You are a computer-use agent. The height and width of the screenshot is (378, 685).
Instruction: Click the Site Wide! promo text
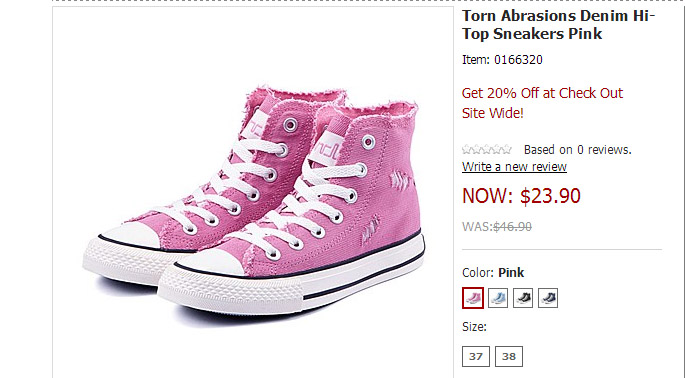pos(493,113)
